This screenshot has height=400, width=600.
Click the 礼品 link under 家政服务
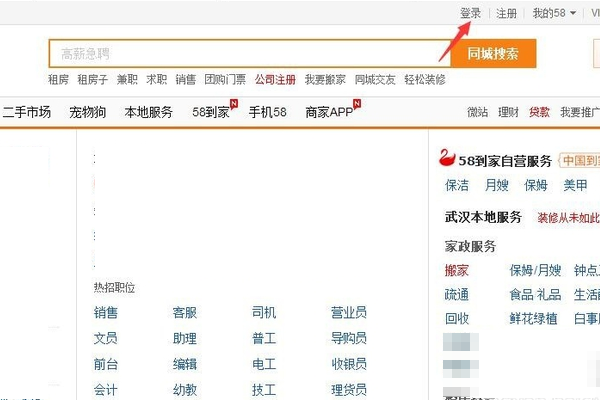(x=549, y=295)
